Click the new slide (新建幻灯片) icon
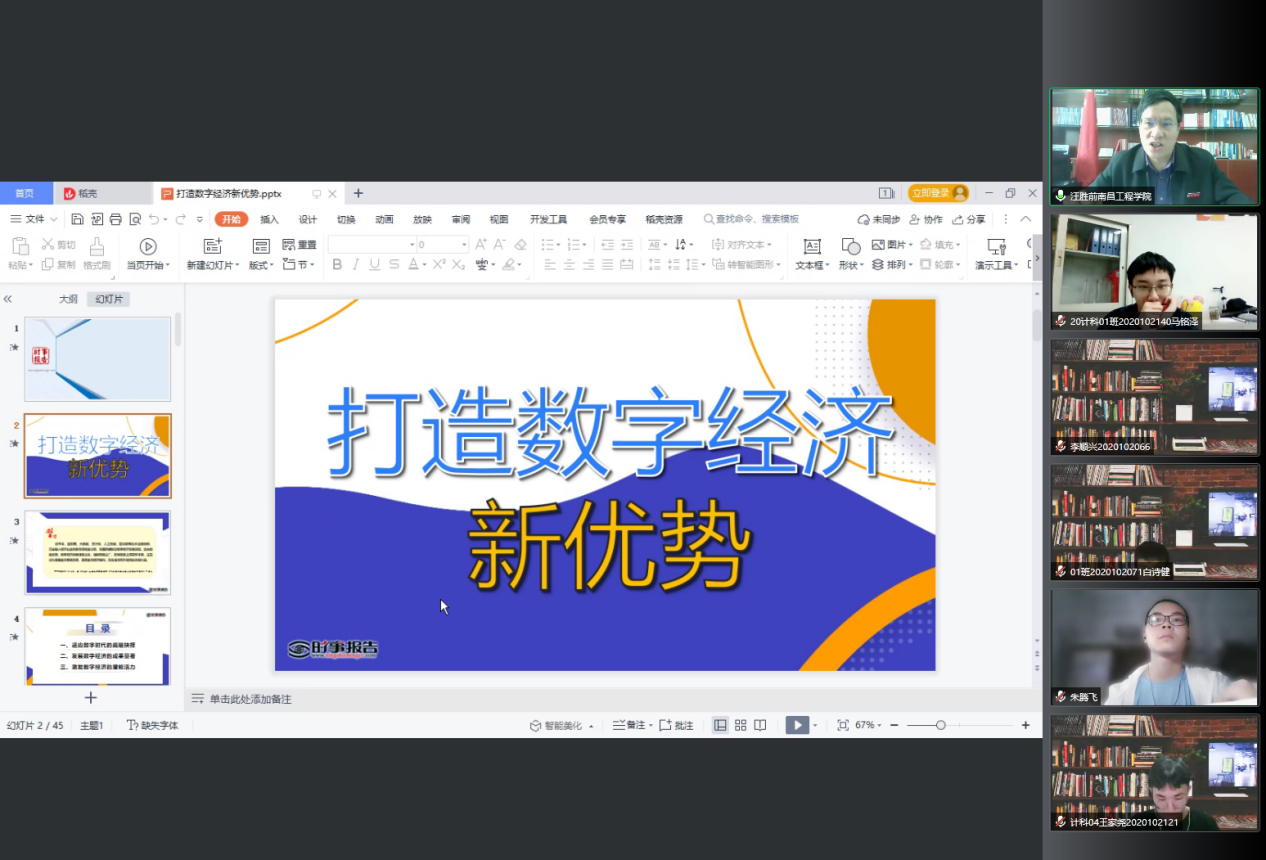Screen dimensions: 1266x860 tap(212, 246)
